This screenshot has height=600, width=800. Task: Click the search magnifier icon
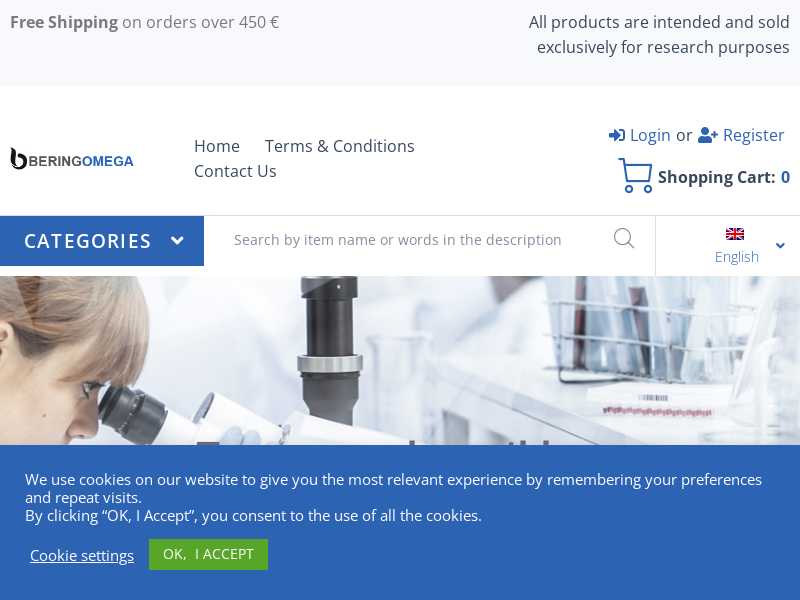click(x=623, y=239)
